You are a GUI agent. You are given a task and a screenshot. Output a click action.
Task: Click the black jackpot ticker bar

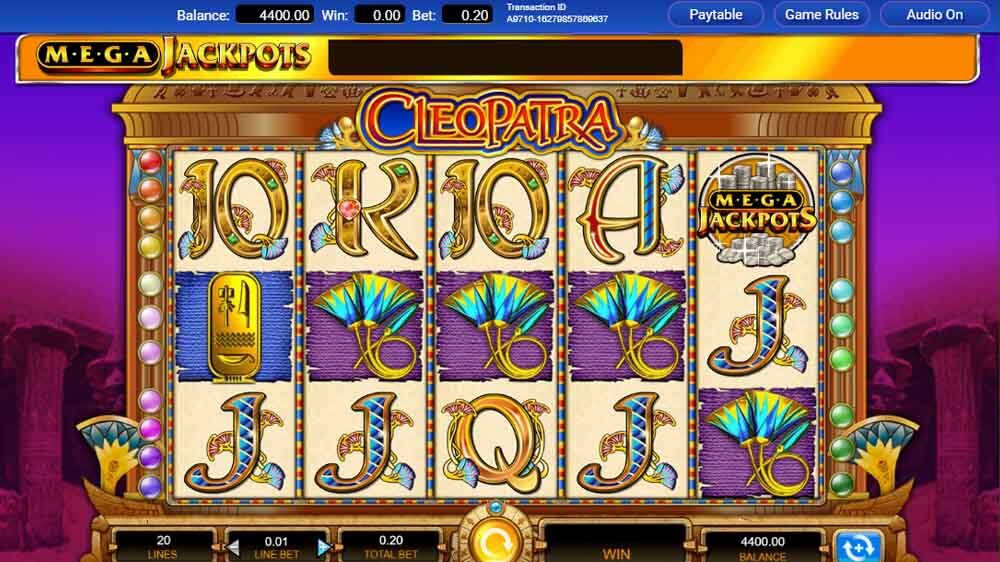505,57
